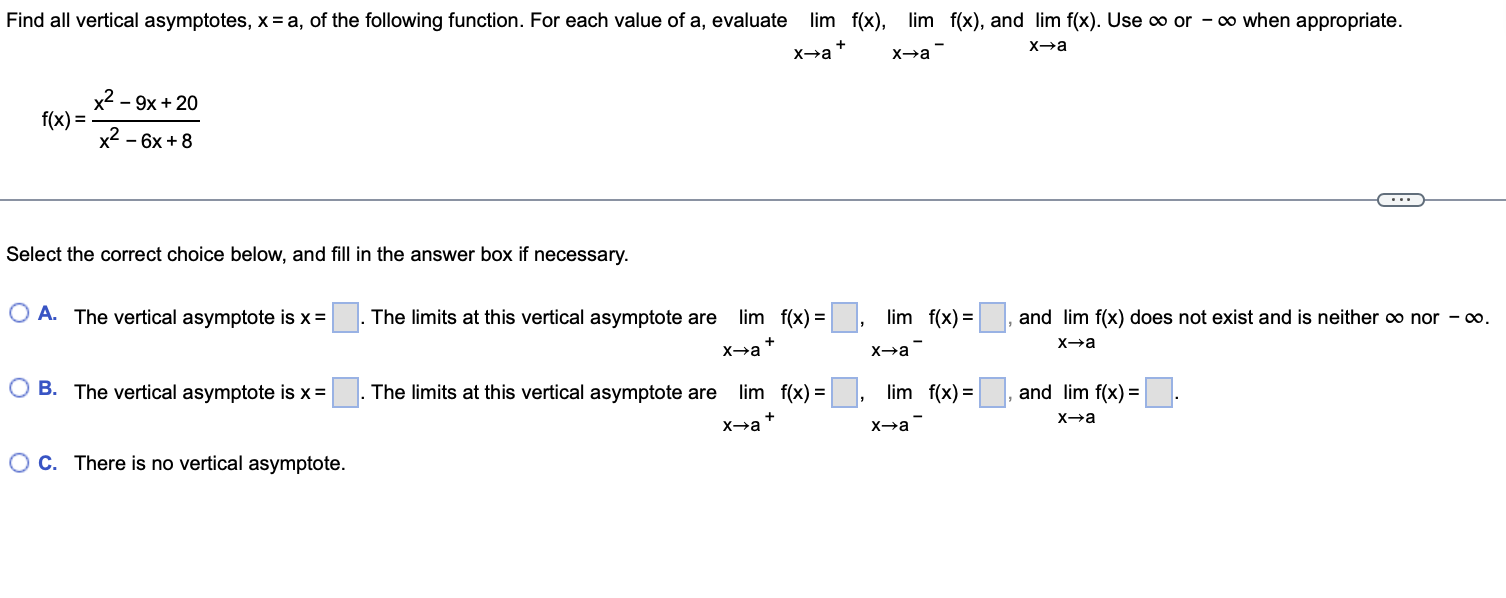Click the blue 'B.' choice label
Screen dimensions: 1506x598
pos(47,391)
